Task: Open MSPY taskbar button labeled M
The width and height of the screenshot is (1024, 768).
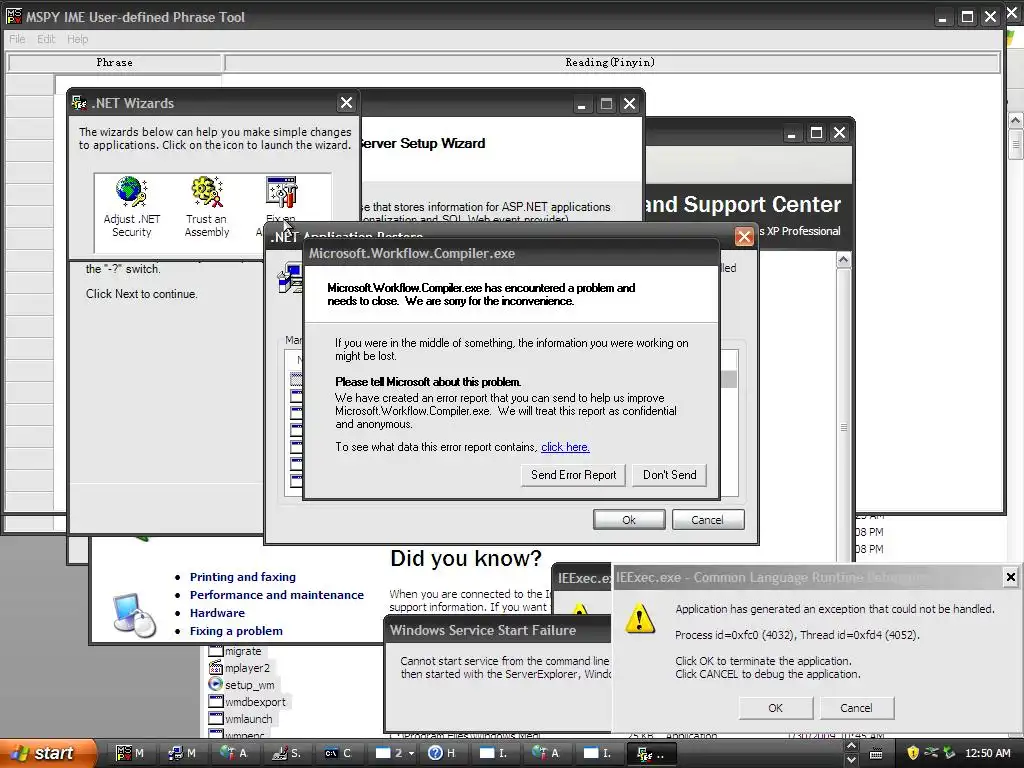Action: pos(130,753)
